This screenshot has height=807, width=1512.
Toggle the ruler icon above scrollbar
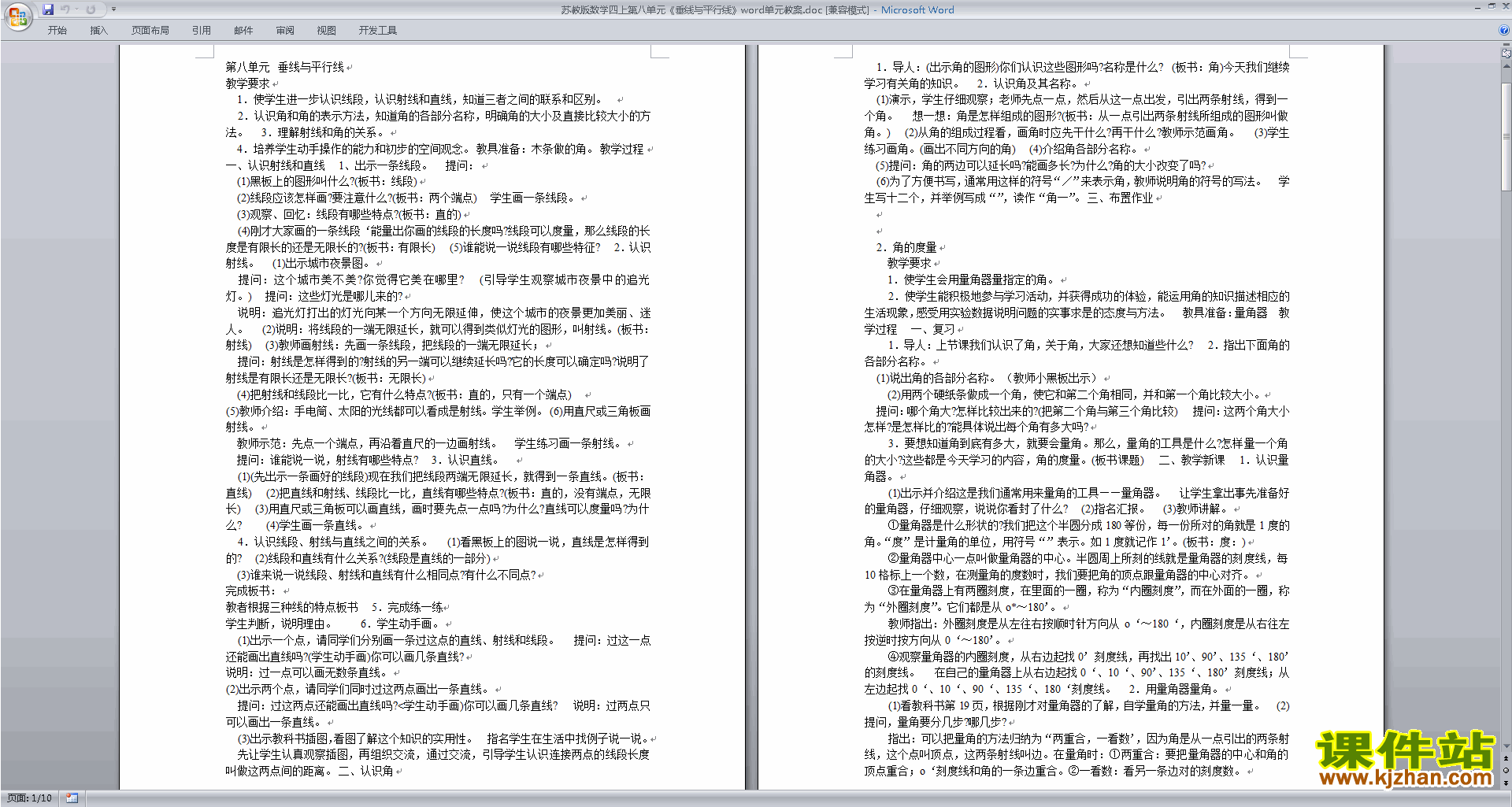1506,54
